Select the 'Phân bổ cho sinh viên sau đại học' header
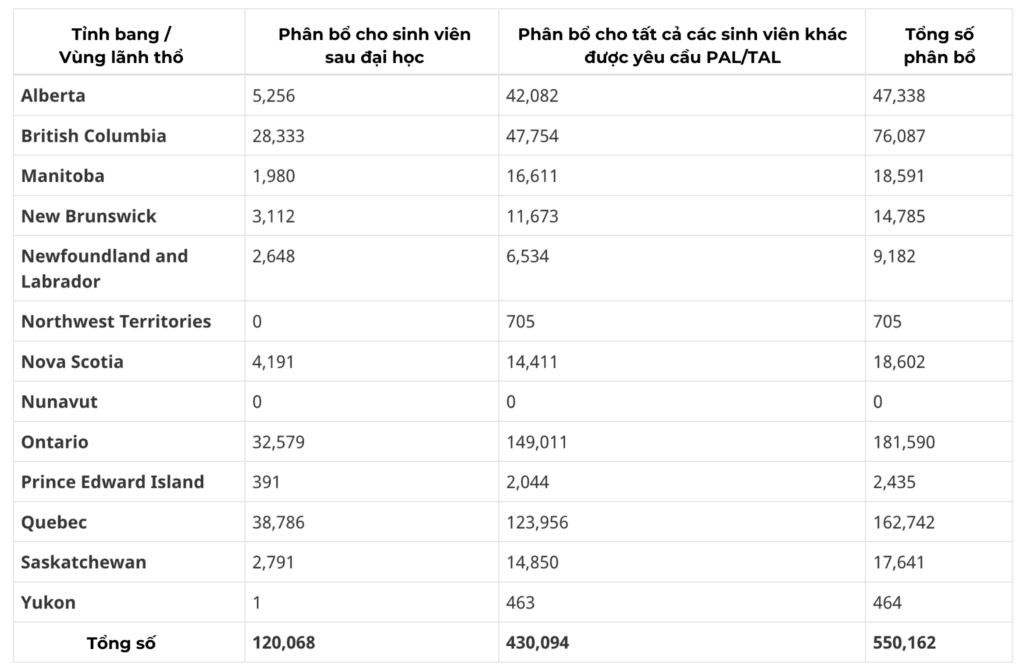The width and height of the screenshot is (1024, 671). point(374,46)
